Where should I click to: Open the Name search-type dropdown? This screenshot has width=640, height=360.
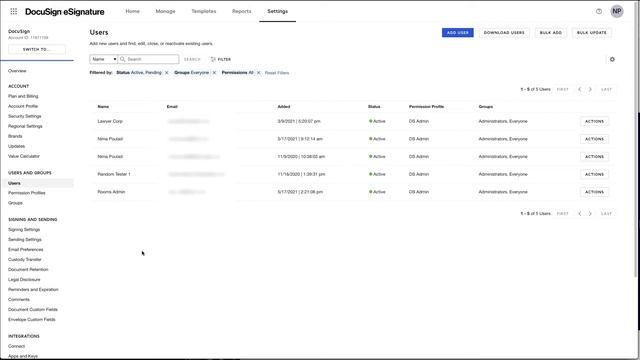(104, 59)
